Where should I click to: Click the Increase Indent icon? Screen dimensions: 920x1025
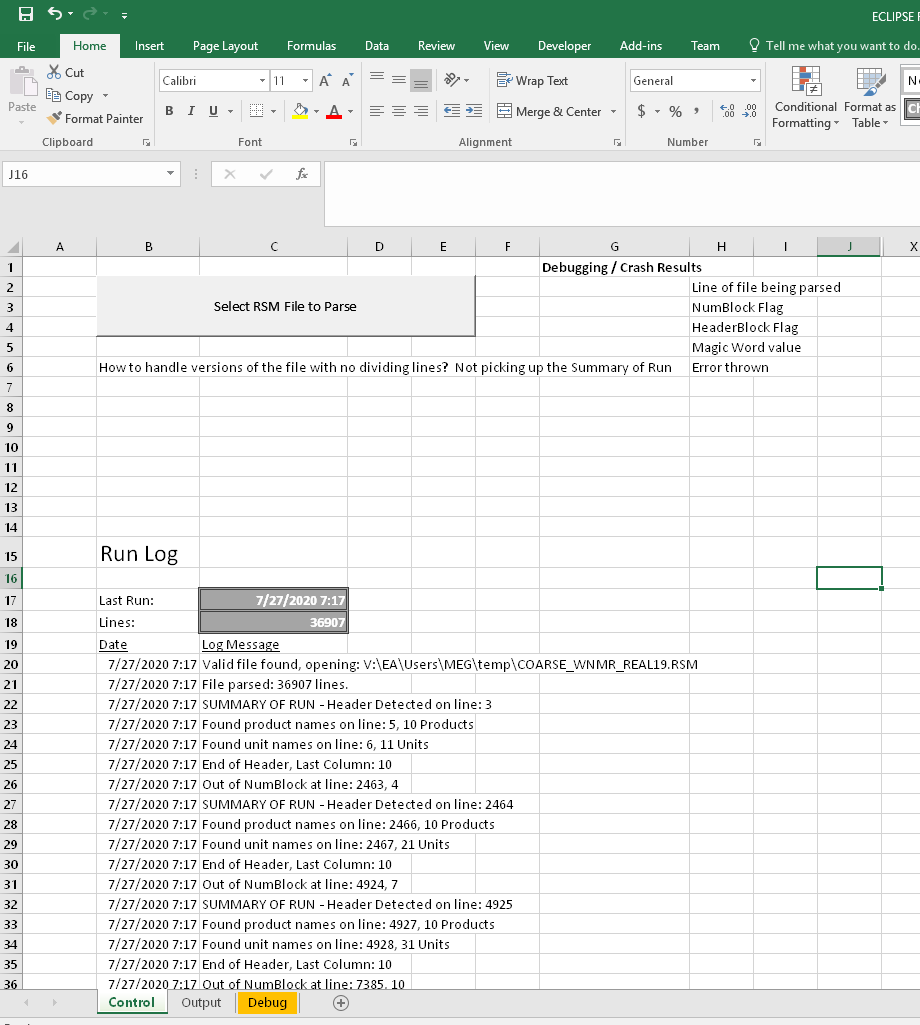474,111
